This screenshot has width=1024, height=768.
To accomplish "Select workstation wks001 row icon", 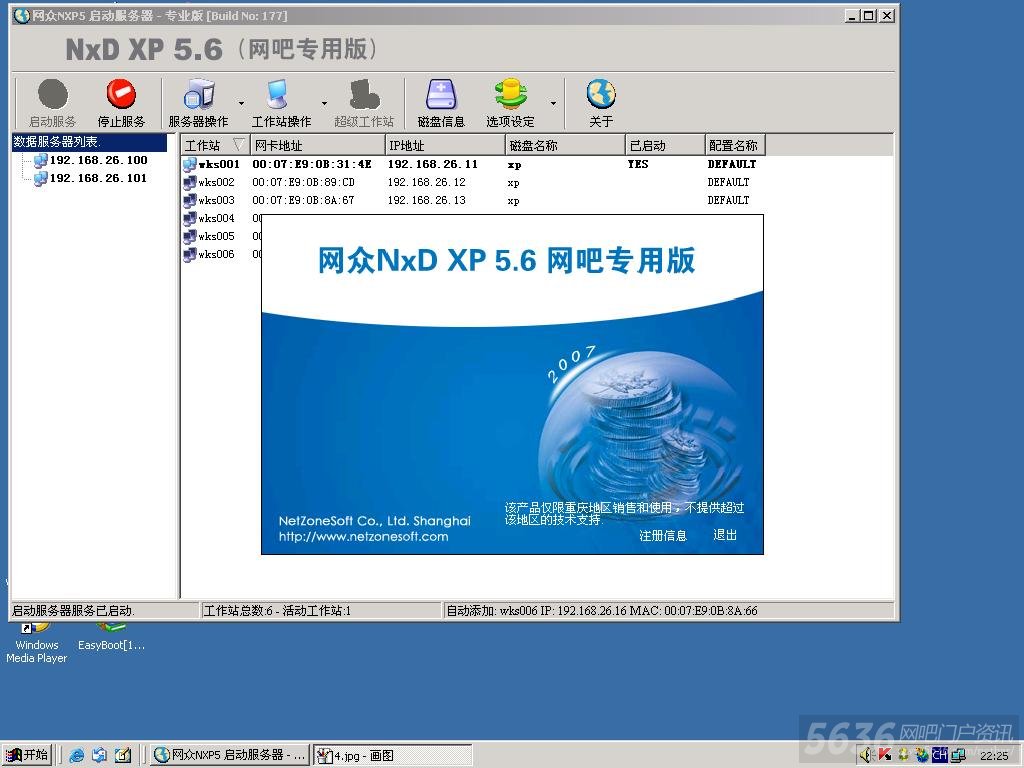I will (189, 164).
